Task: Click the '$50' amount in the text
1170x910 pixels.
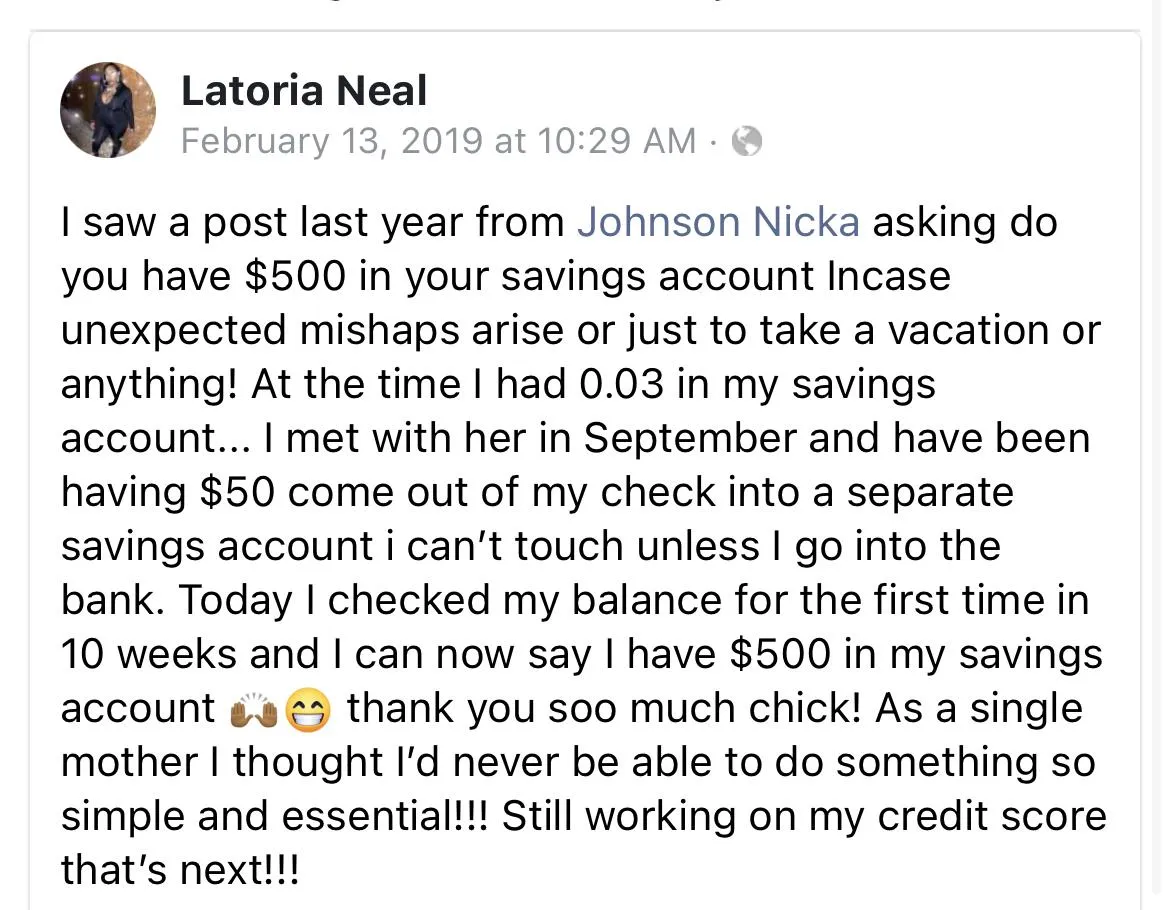Action: tap(237, 492)
